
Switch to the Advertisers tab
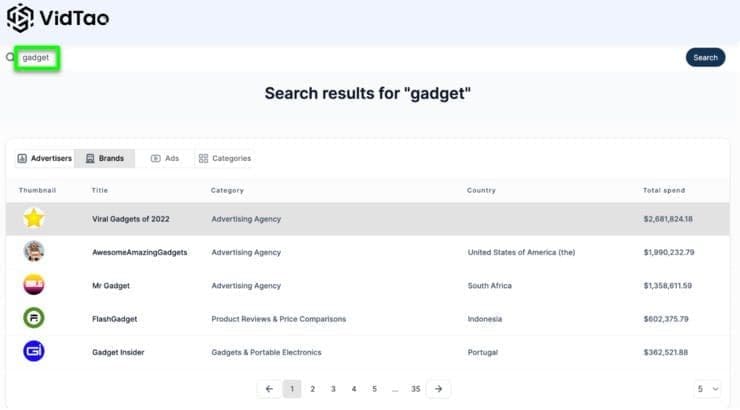click(45, 159)
